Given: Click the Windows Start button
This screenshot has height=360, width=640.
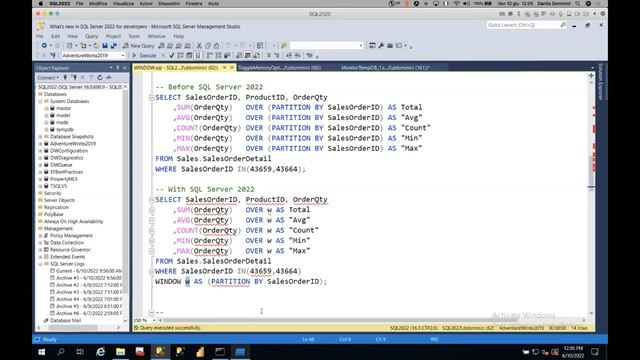Looking at the screenshot, I should tap(41, 352).
